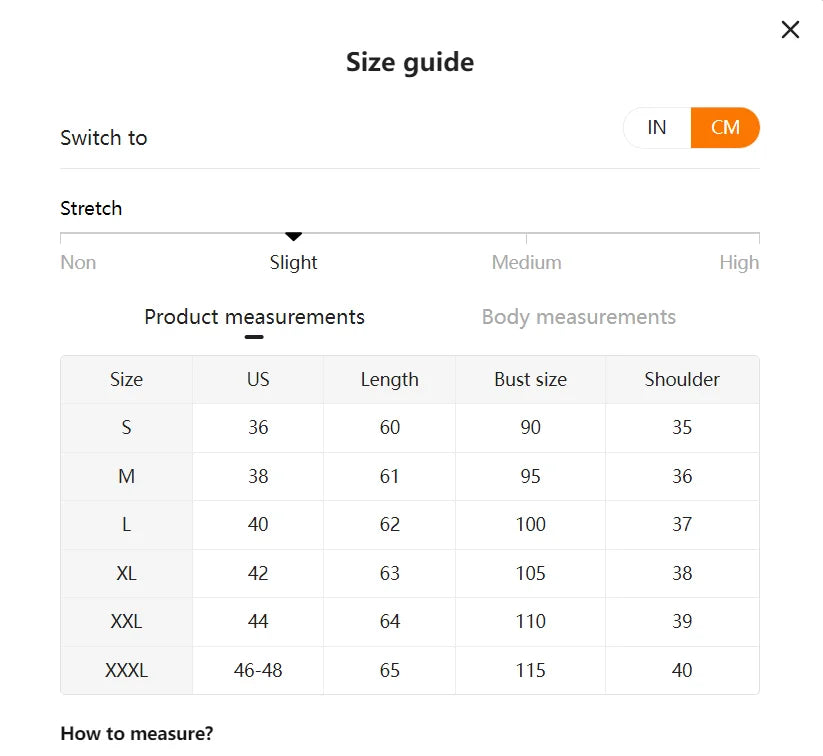Click the Length column header
This screenshot has height=756, width=823.
(389, 380)
